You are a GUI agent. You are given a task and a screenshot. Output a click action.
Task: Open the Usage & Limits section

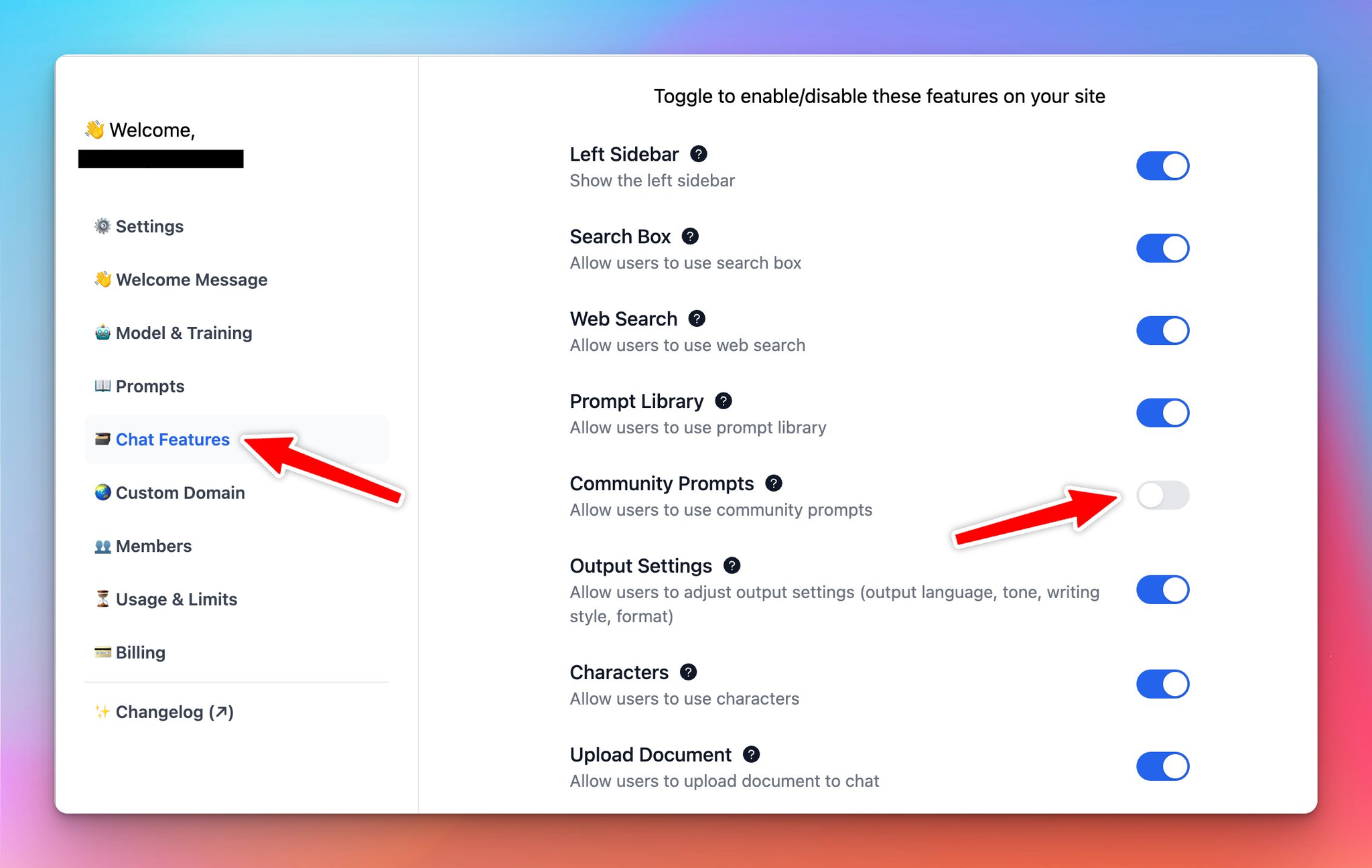point(175,598)
